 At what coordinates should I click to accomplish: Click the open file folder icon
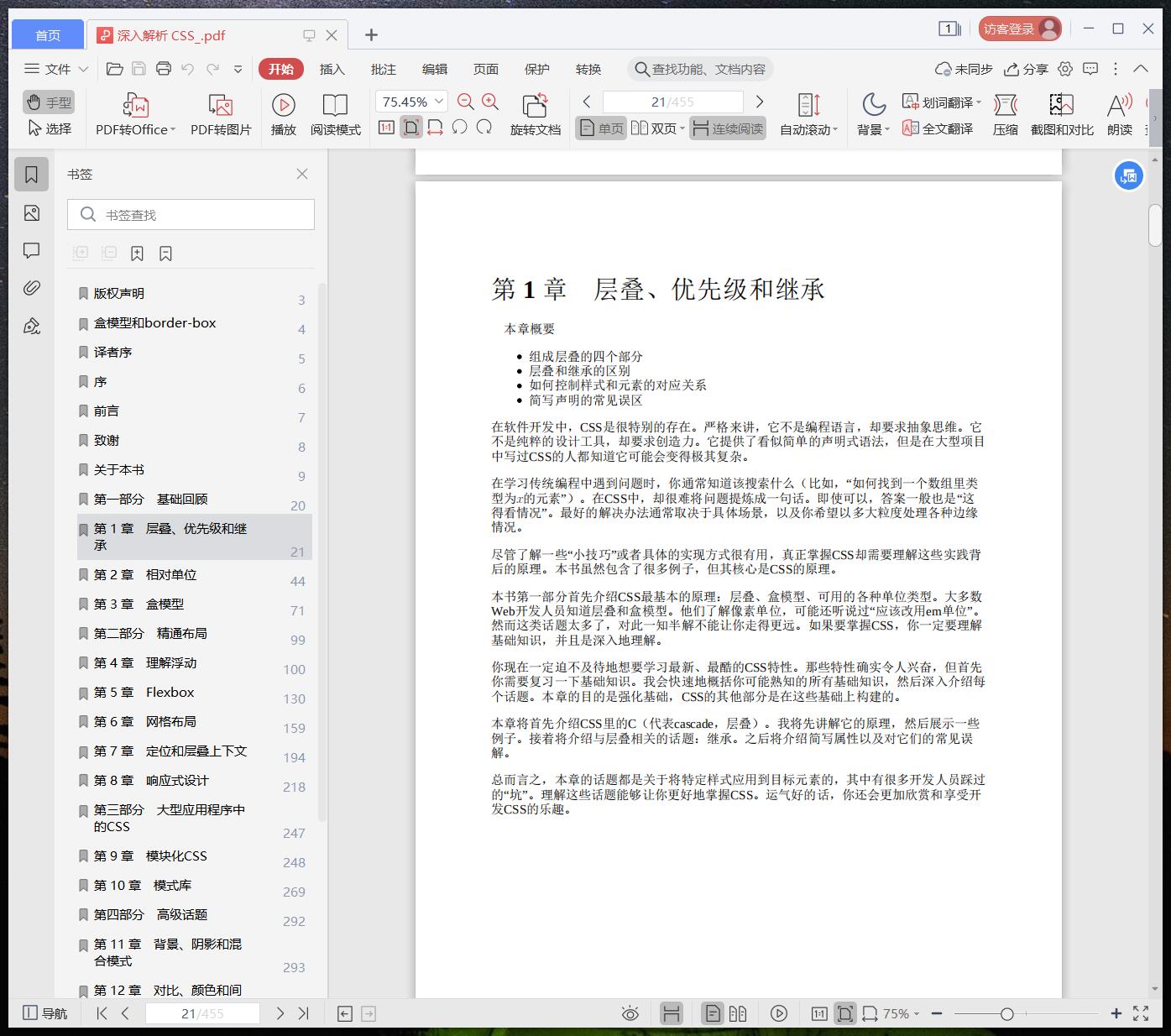click(x=115, y=69)
